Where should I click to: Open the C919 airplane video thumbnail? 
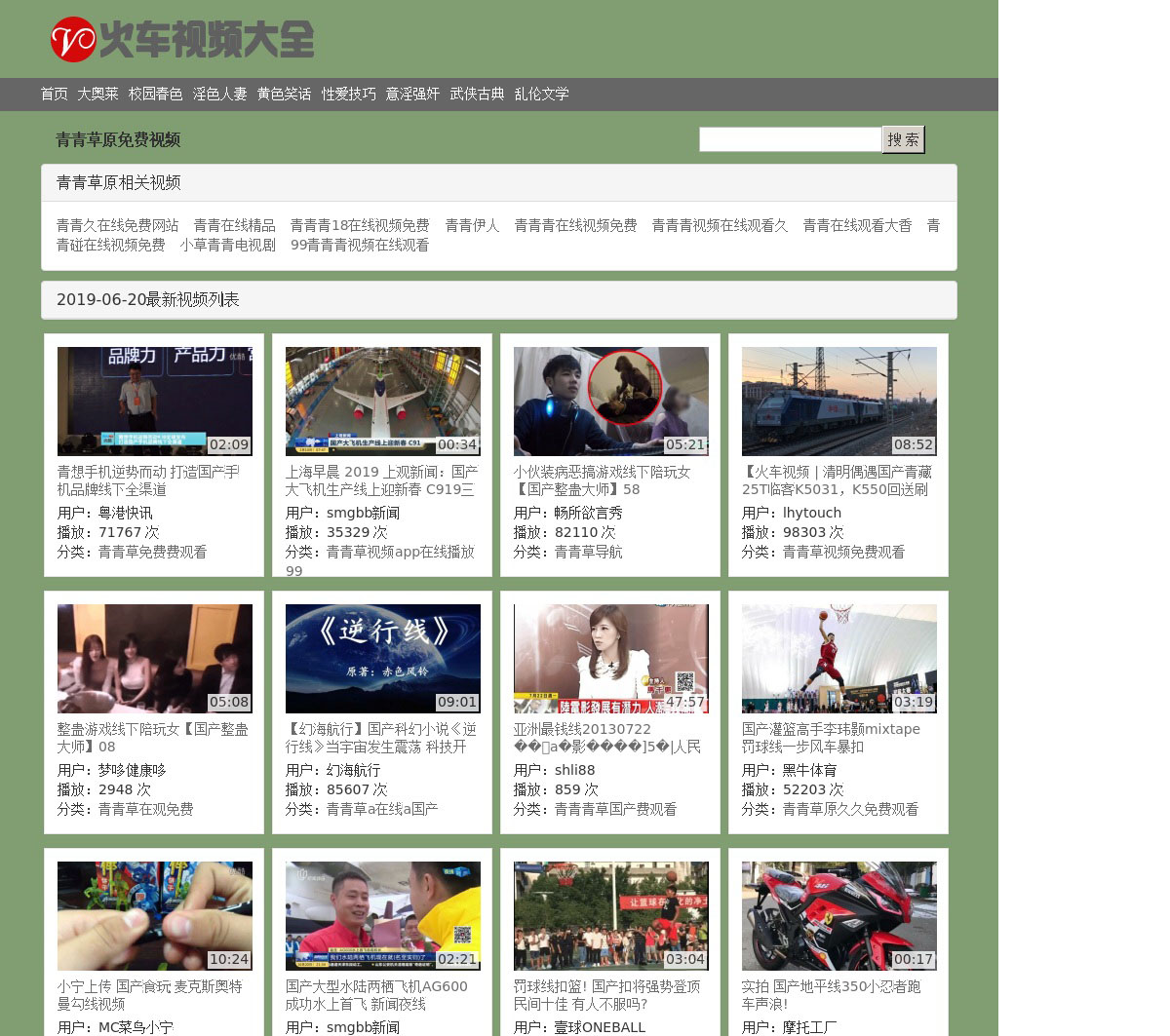point(382,401)
